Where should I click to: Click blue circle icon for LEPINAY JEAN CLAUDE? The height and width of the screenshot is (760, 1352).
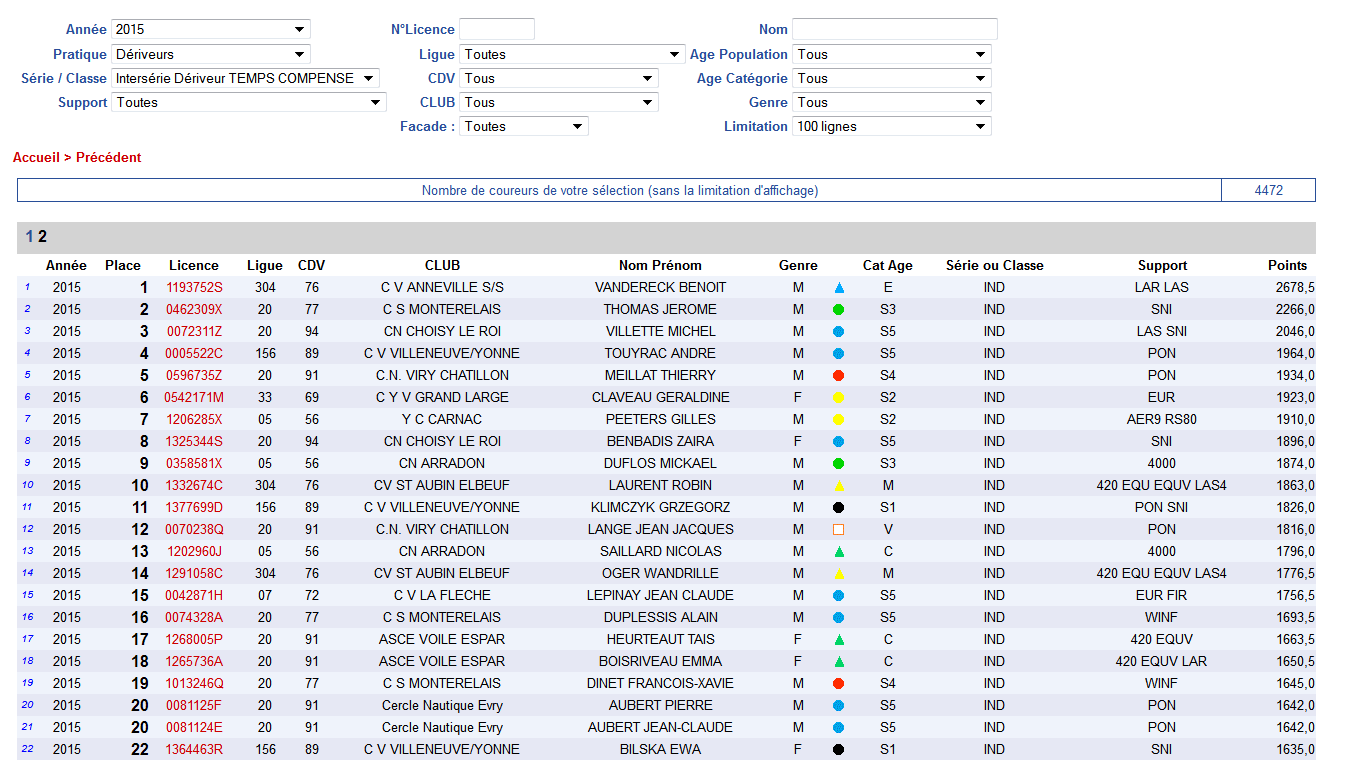pyautogui.click(x=839, y=596)
